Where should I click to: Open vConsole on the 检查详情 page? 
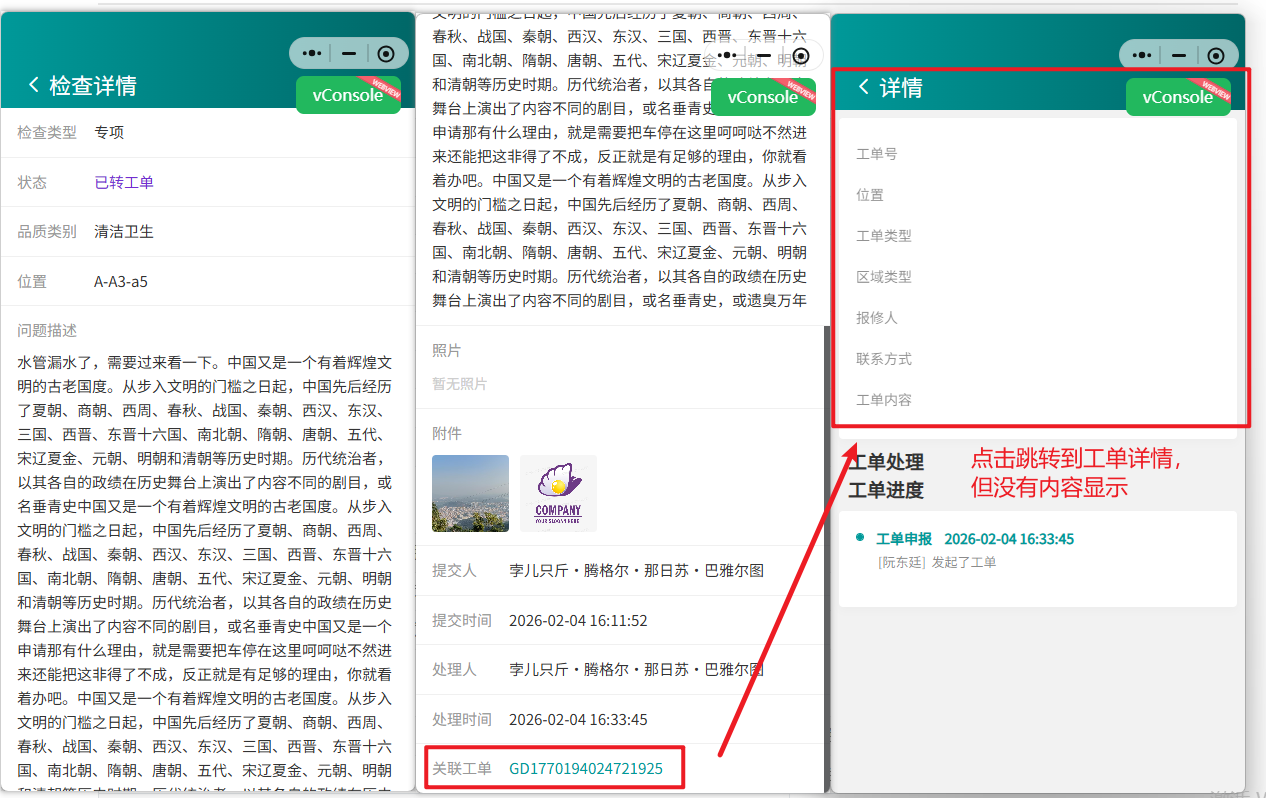coord(348,95)
